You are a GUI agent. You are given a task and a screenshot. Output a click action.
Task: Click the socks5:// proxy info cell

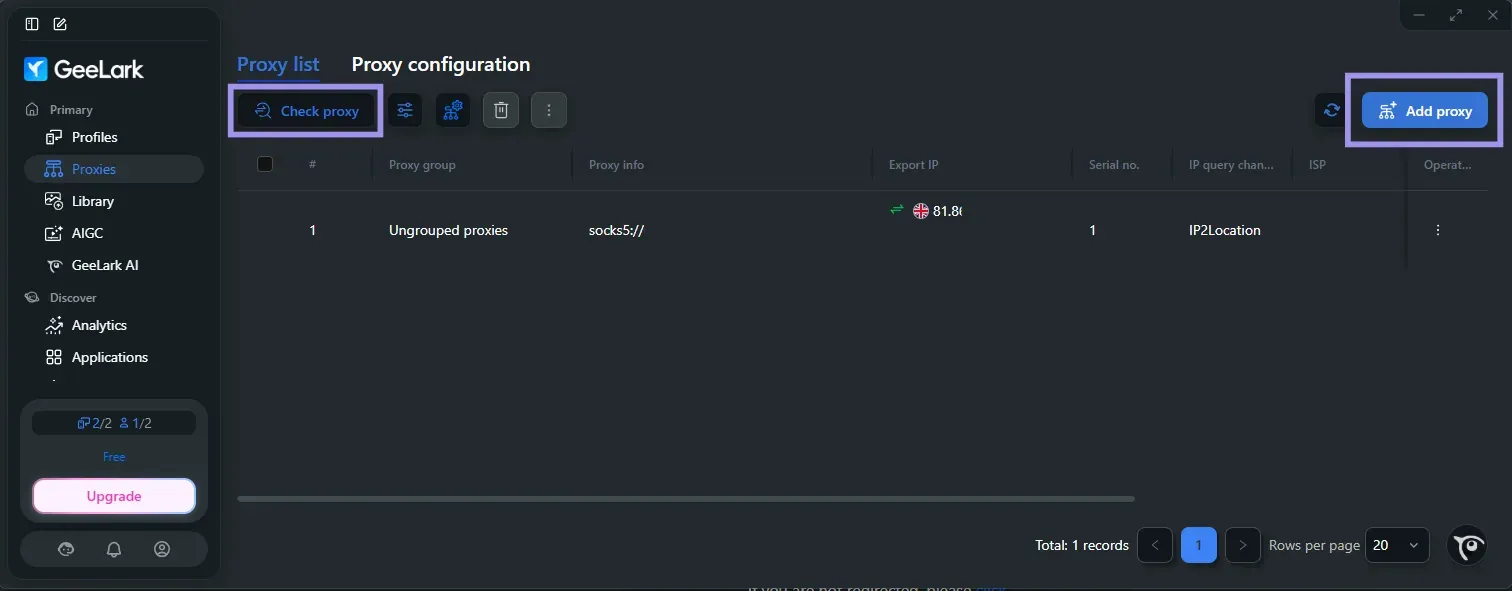(x=616, y=230)
